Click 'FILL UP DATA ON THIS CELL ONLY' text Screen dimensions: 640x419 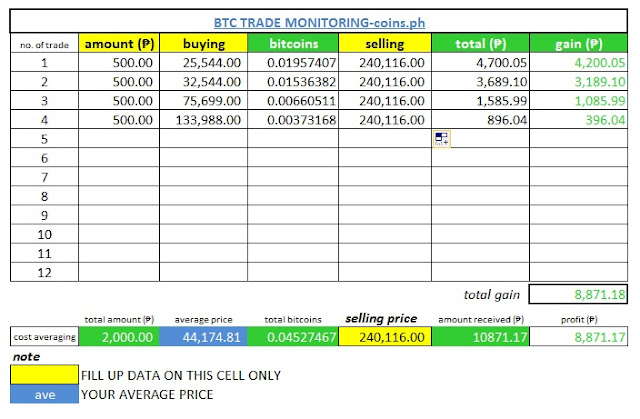181,375
